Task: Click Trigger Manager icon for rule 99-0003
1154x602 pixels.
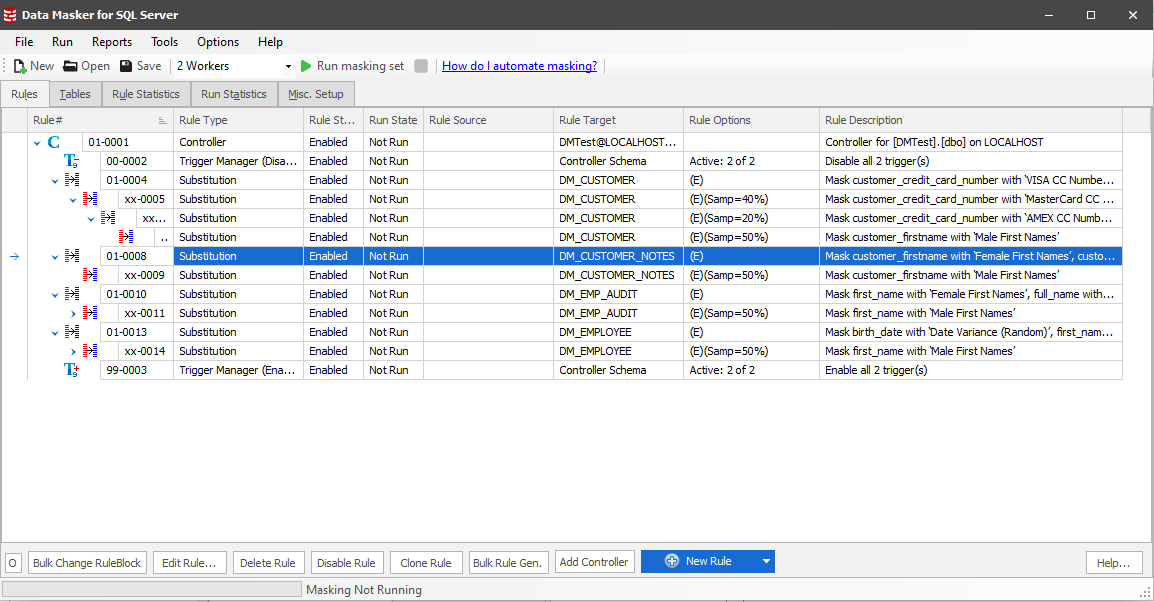Action: click(x=71, y=370)
